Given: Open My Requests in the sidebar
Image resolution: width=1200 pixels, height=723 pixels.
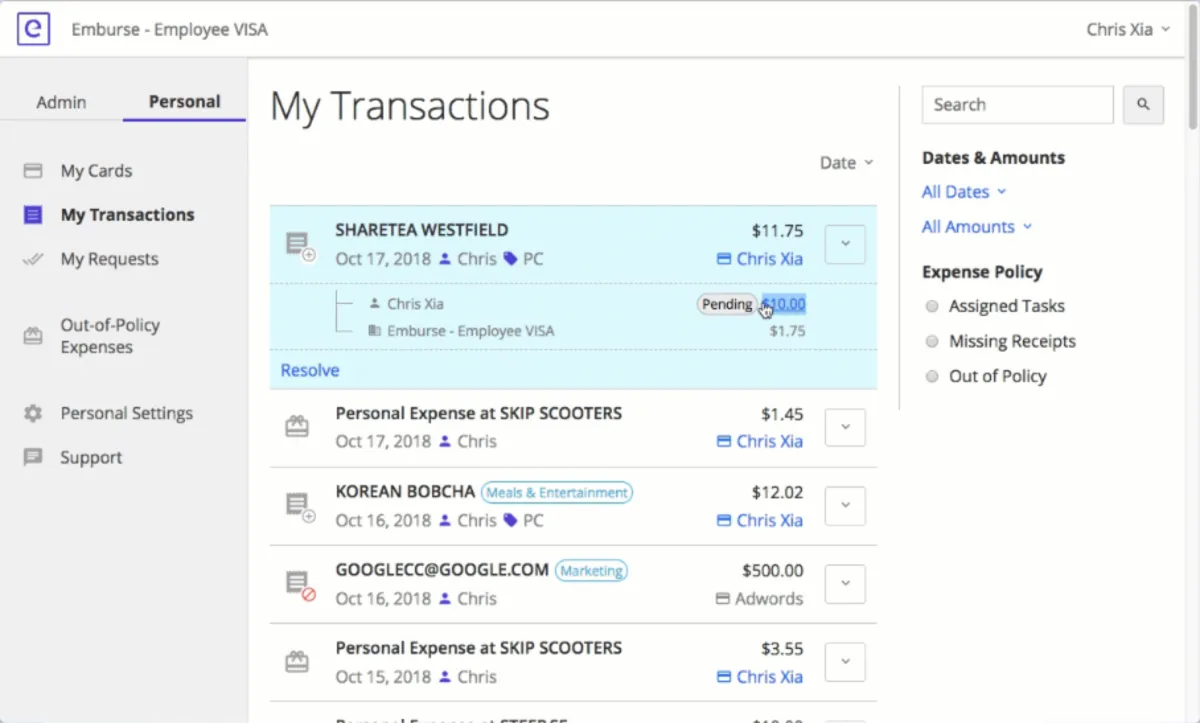Looking at the screenshot, I should [x=109, y=259].
